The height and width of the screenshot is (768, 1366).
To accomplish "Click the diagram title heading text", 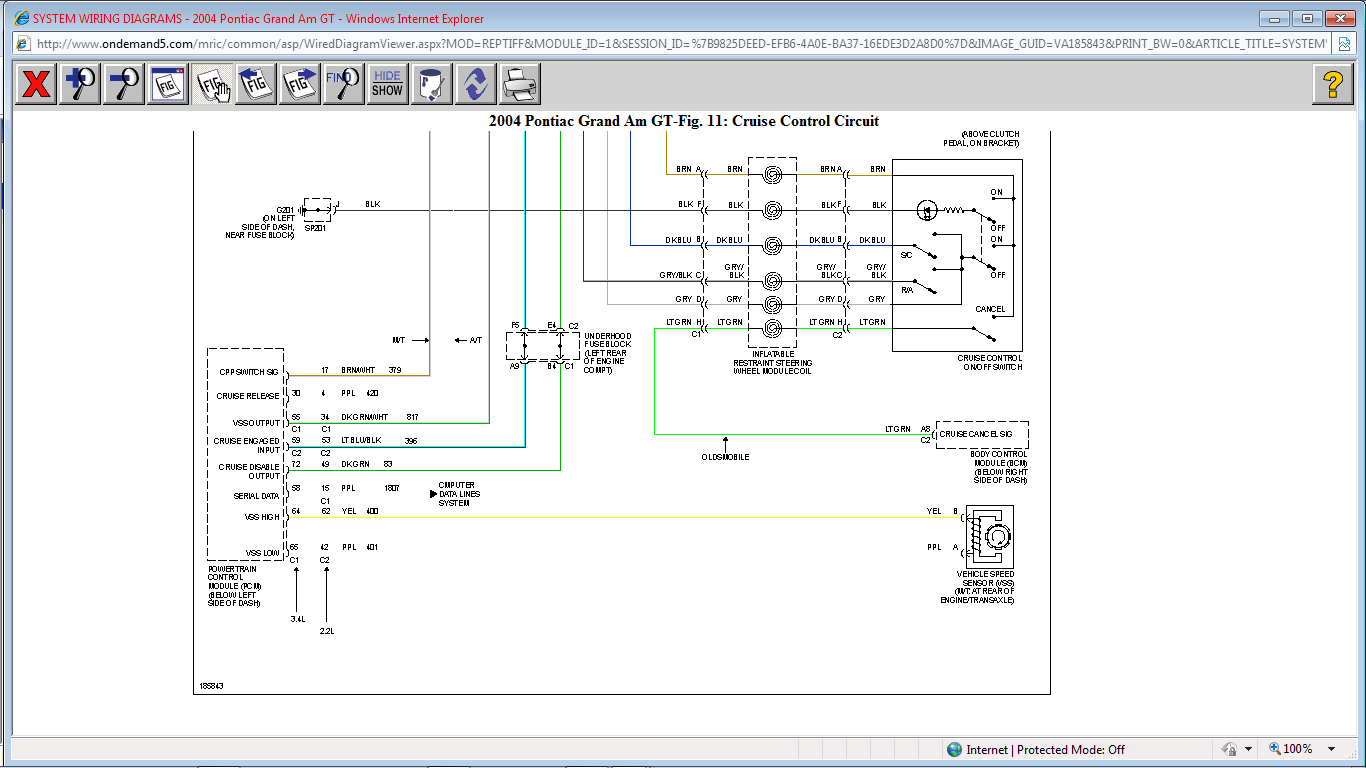I will tap(683, 121).
